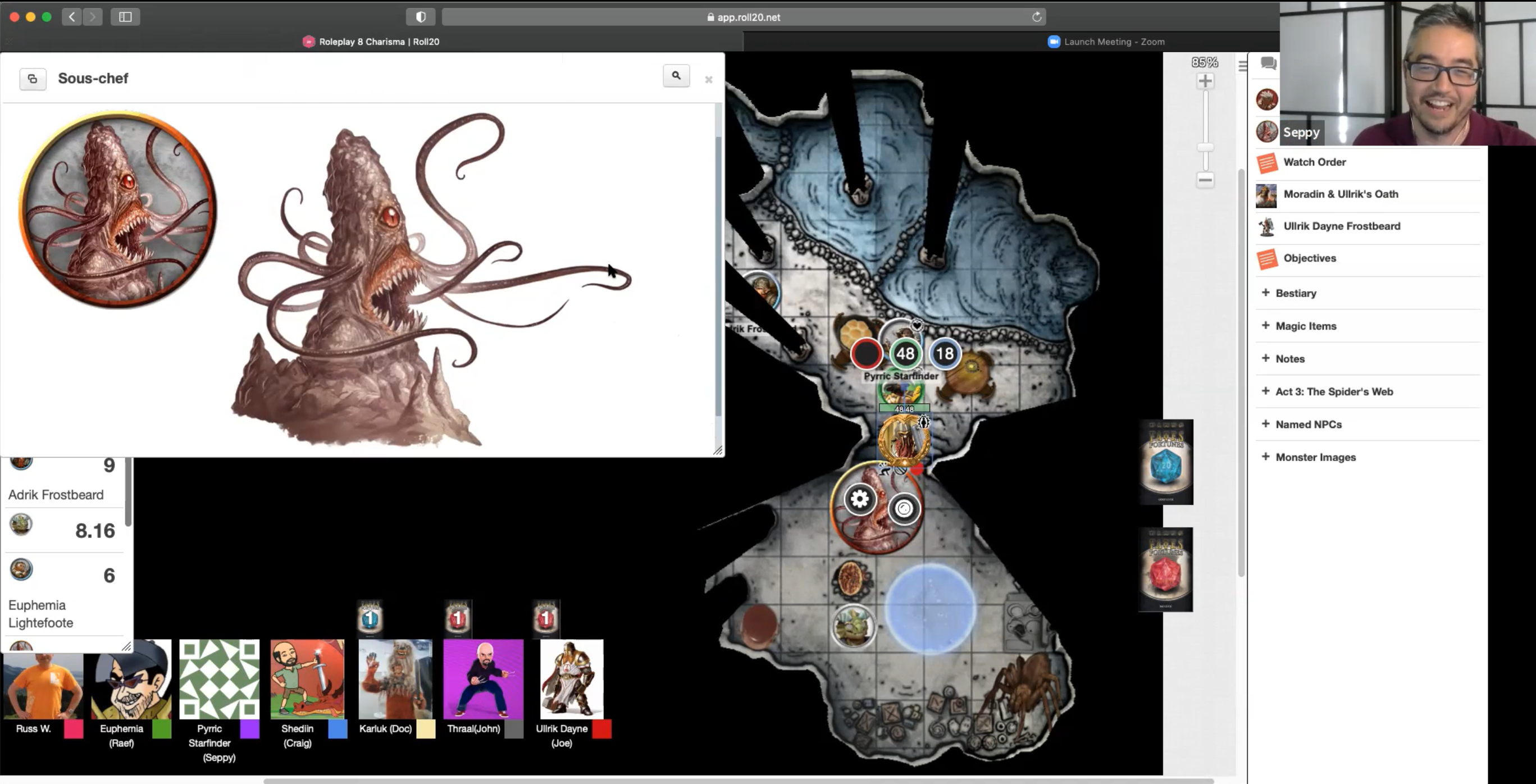
Task: Click the Safari forward navigation arrow
Action: click(x=93, y=17)
